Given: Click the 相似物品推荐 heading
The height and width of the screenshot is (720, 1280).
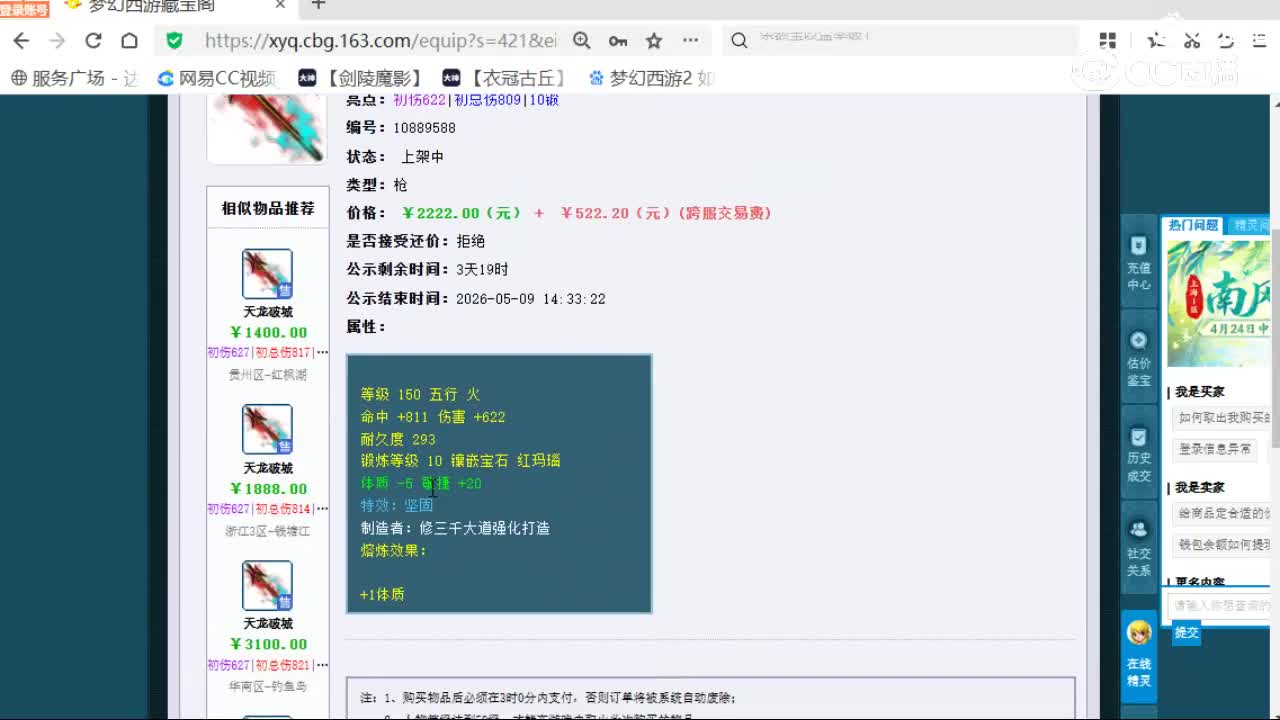Looking at the screenshot, I should (267, 208).
